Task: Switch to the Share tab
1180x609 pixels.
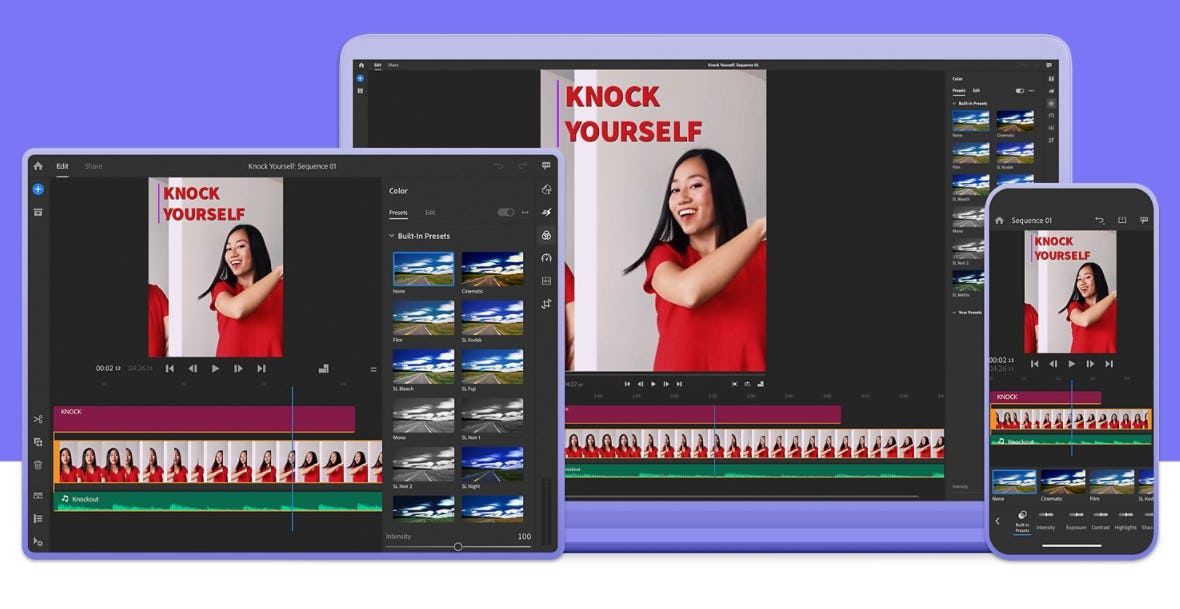Action: pos(93,166)
